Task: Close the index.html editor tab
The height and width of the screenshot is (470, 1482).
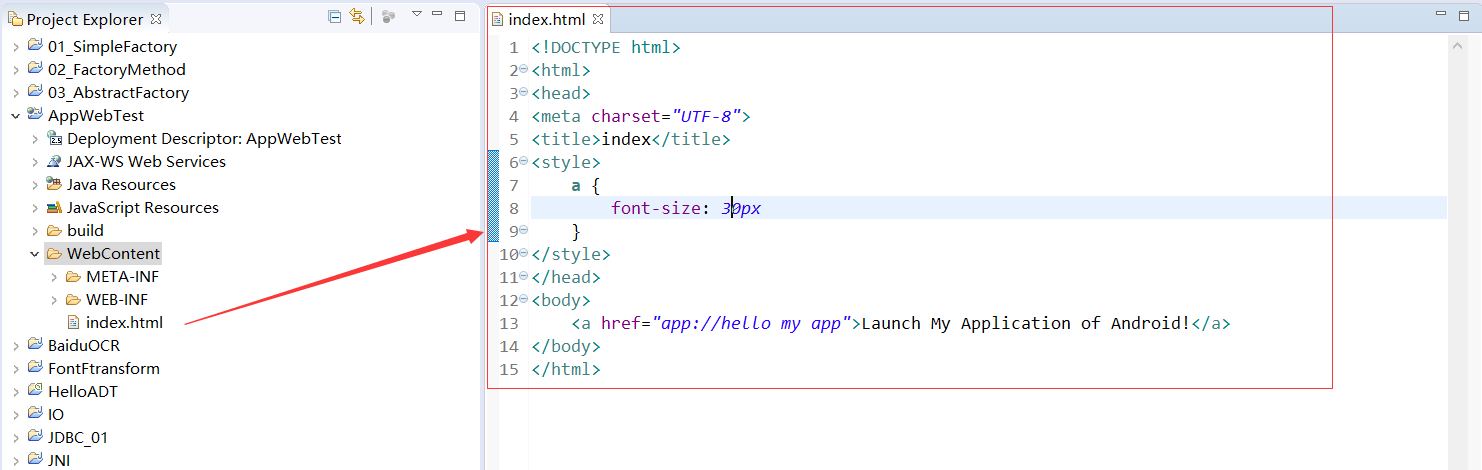Action: (598, 20)
